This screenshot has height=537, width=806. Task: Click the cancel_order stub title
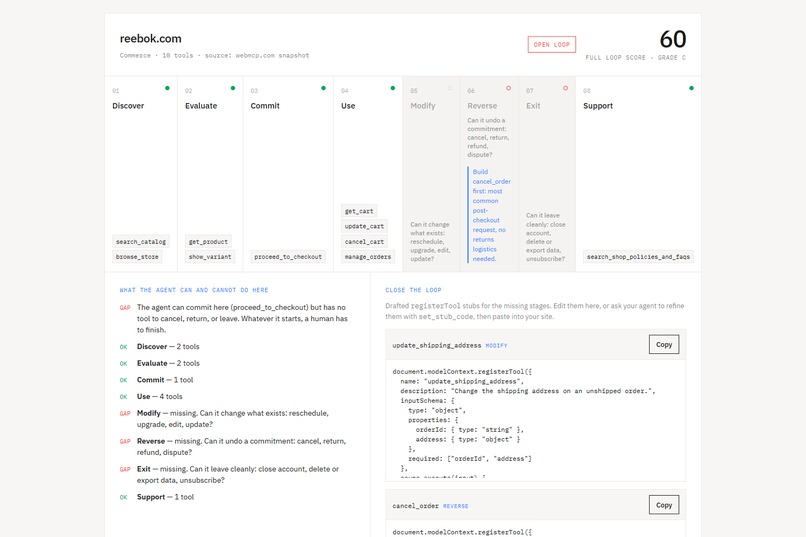[415, 506]
